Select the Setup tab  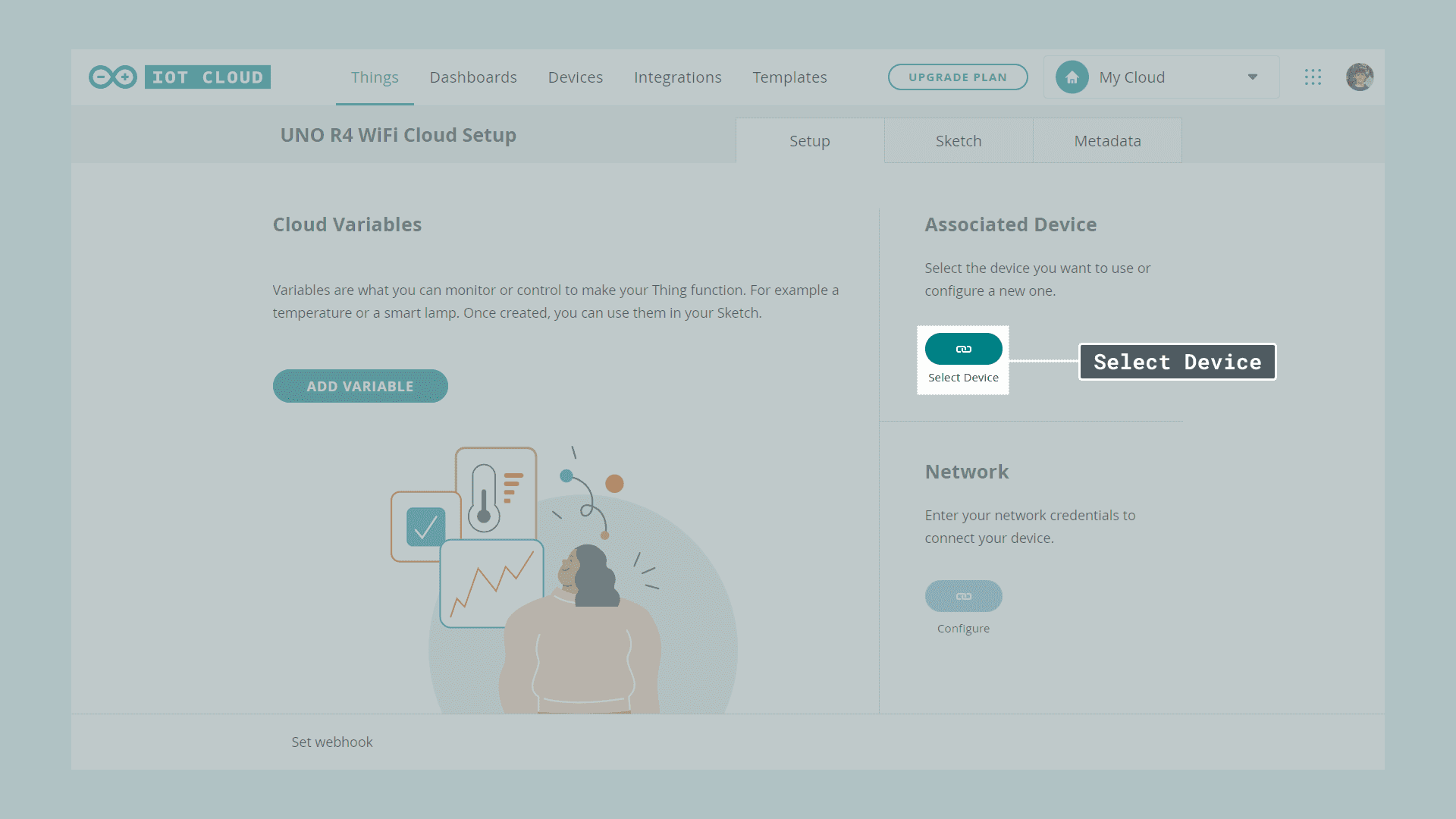click(x=809, y=141)
